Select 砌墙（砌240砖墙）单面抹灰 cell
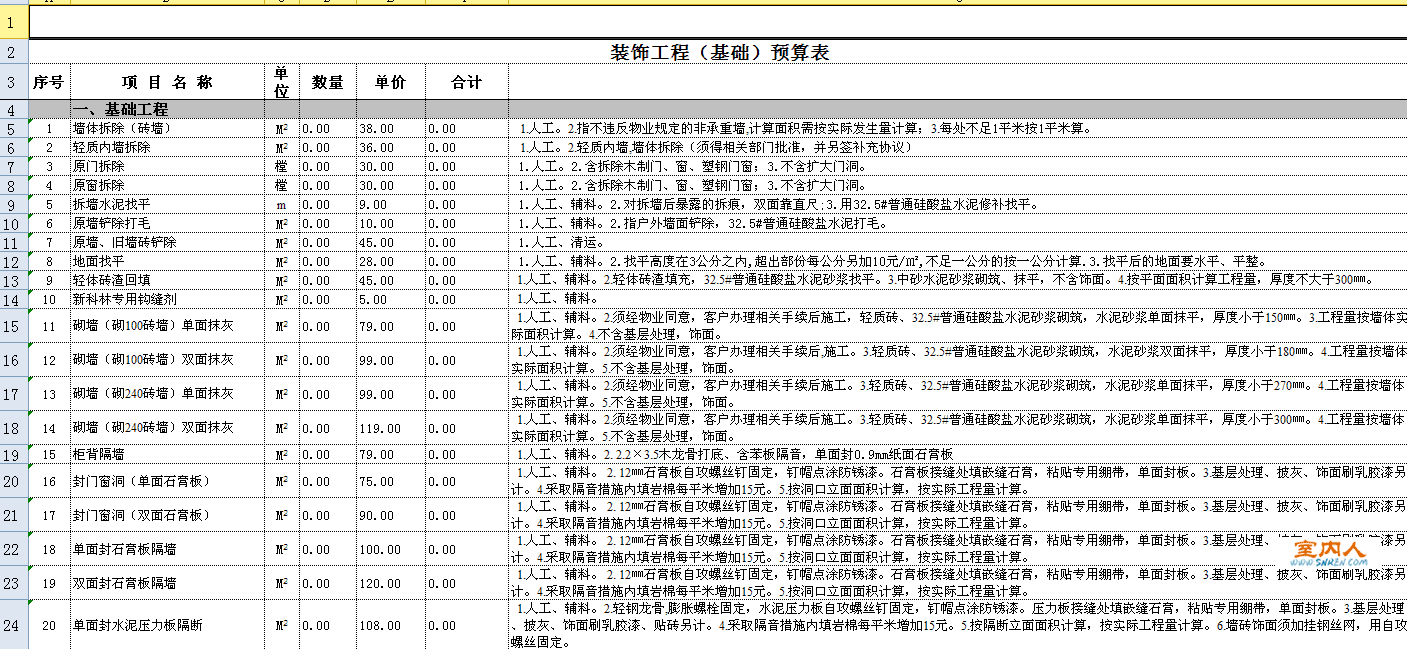Screen dimensions: 1407x649 pos(167,394)
